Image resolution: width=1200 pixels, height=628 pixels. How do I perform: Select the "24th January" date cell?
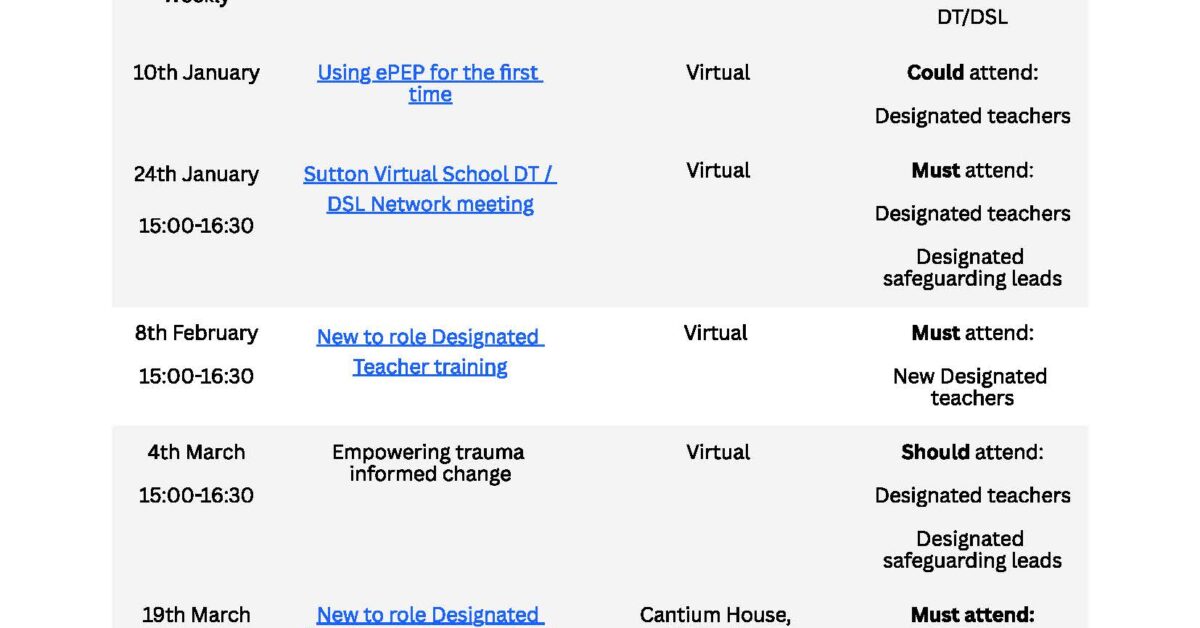196,174
